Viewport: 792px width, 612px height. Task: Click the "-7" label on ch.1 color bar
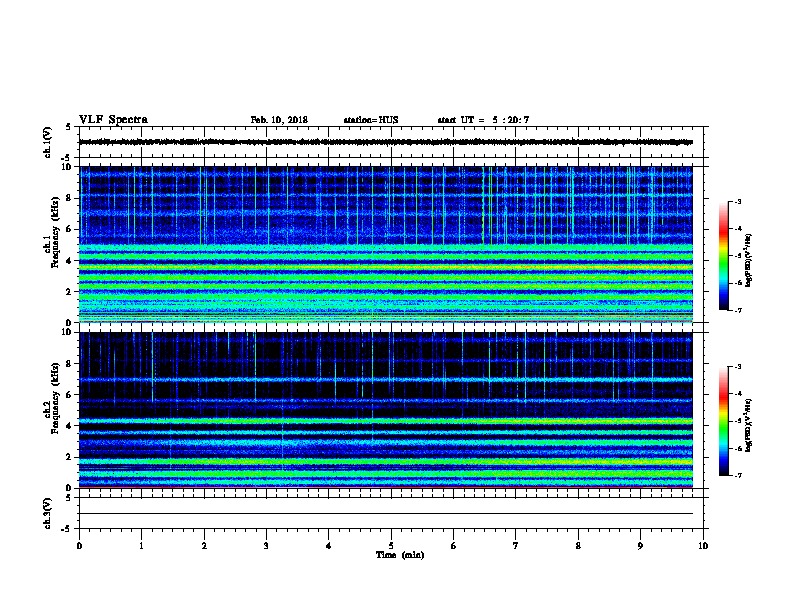(x=737, y=310)
